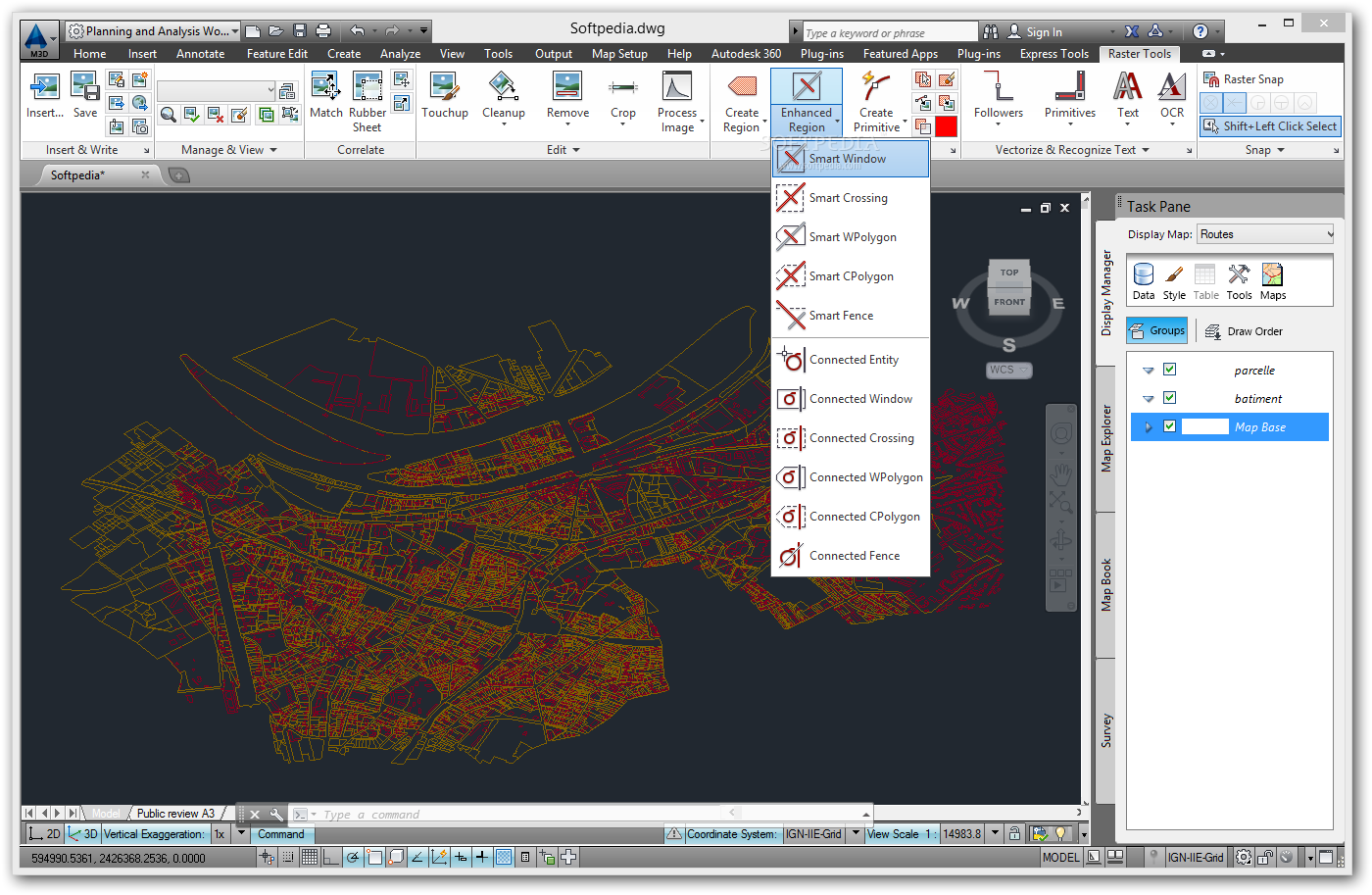Open the Map Book side tab

[x=1105, y=585]
